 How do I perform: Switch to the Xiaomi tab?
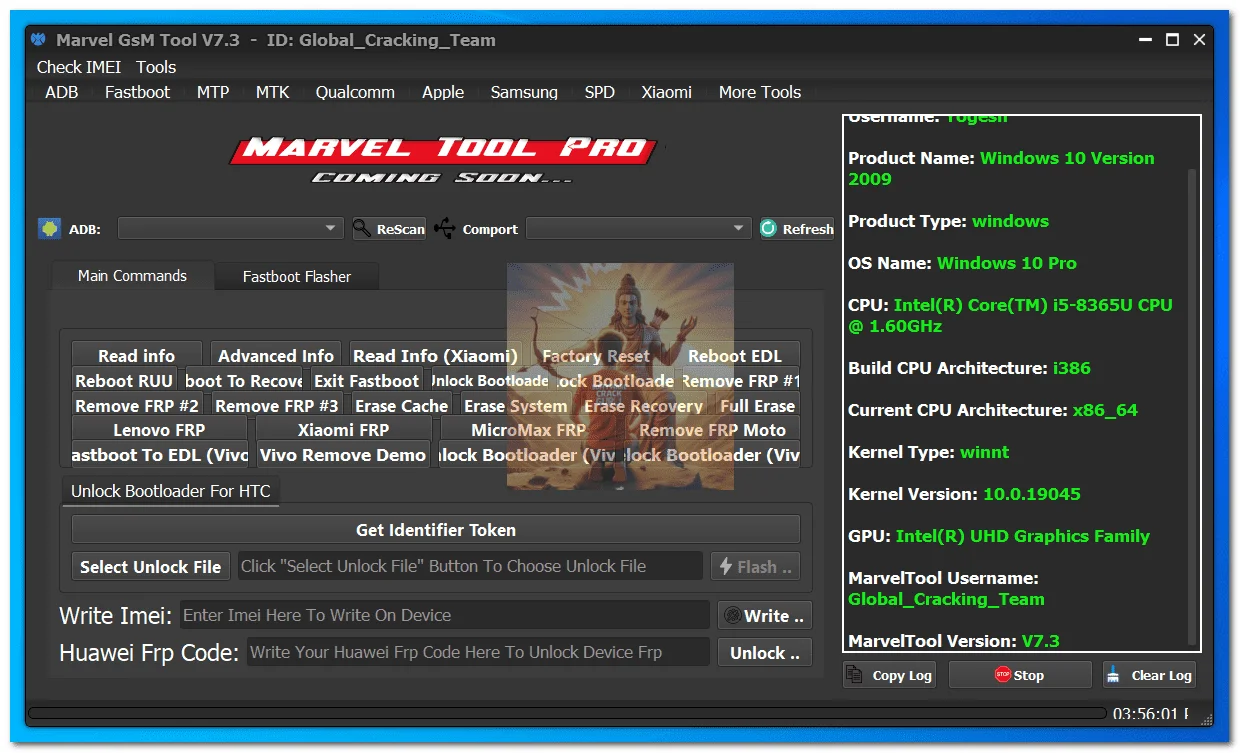coord(666,92)
